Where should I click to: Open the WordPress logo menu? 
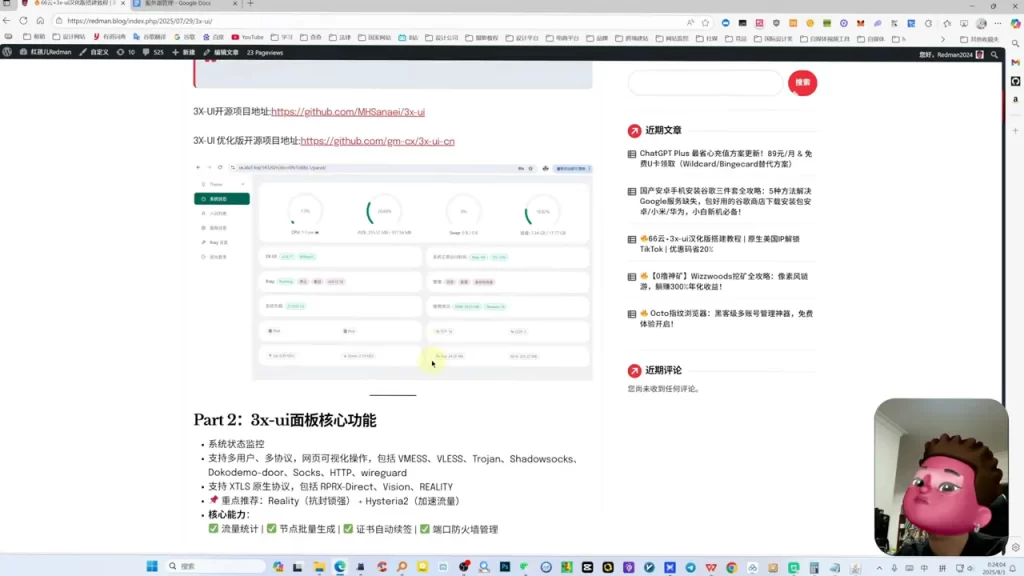[x=7, y=52]
